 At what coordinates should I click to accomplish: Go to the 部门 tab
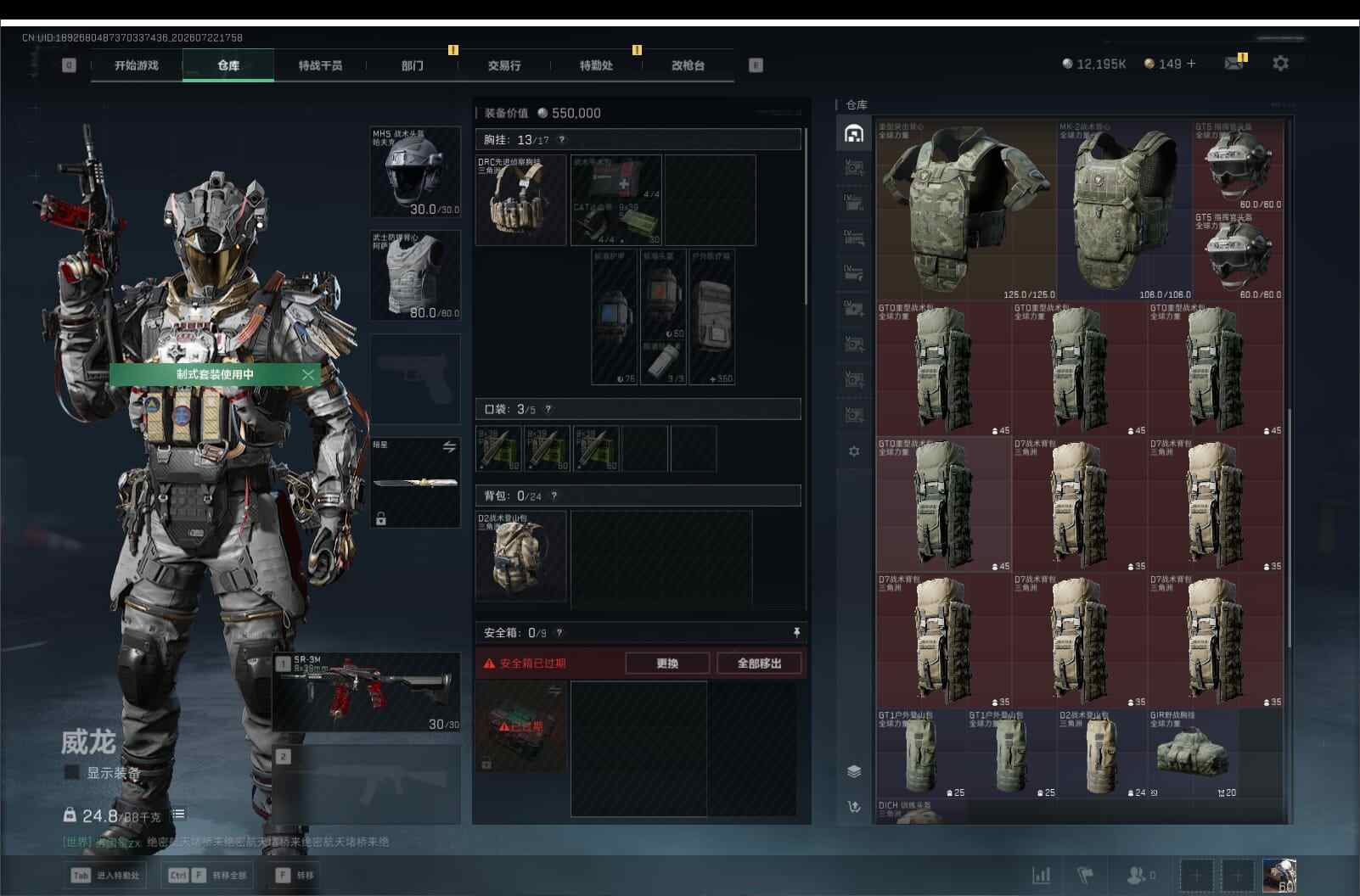tap(413, 65)
